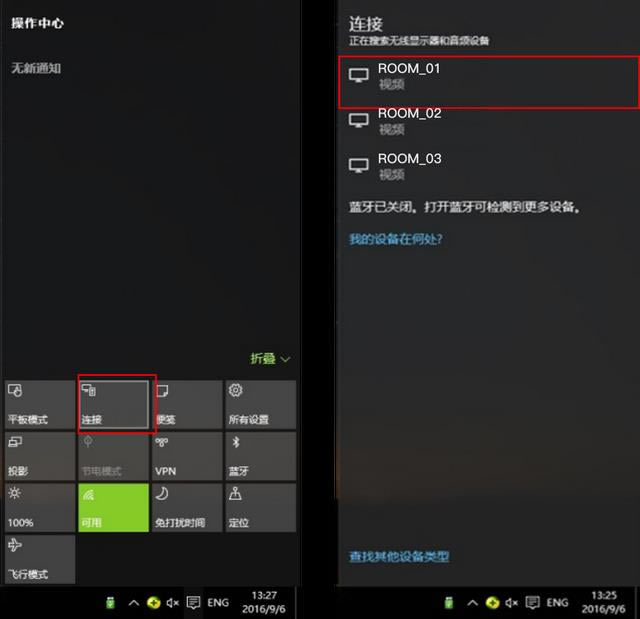Open 所有设置 all settings gear tile

tap(260, 404)
